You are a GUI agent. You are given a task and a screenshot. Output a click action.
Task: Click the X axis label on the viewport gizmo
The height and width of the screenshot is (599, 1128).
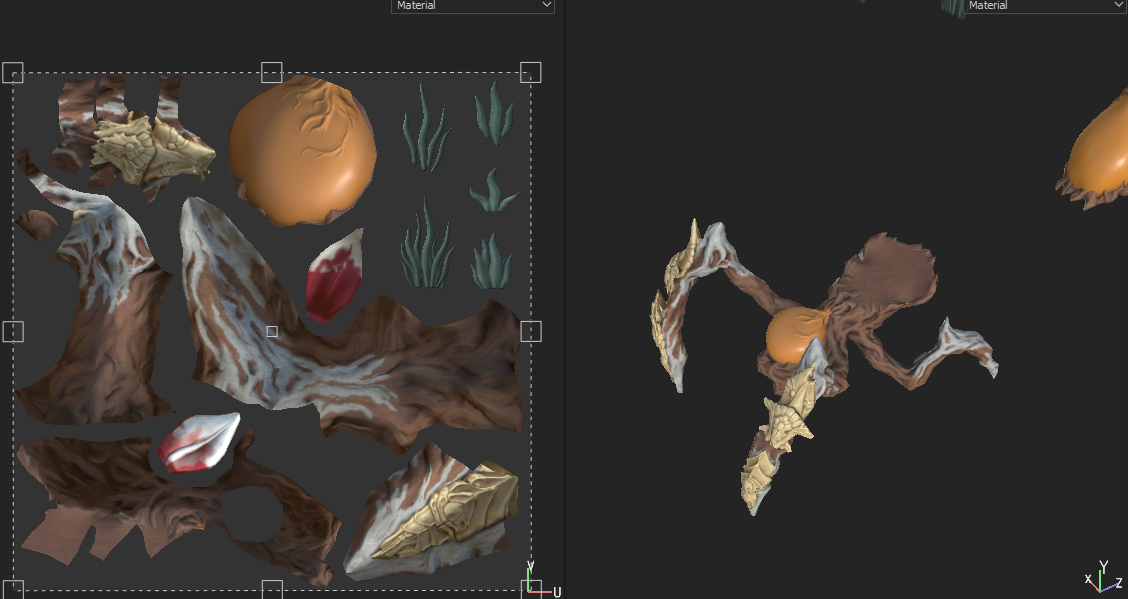point(1086,578)
